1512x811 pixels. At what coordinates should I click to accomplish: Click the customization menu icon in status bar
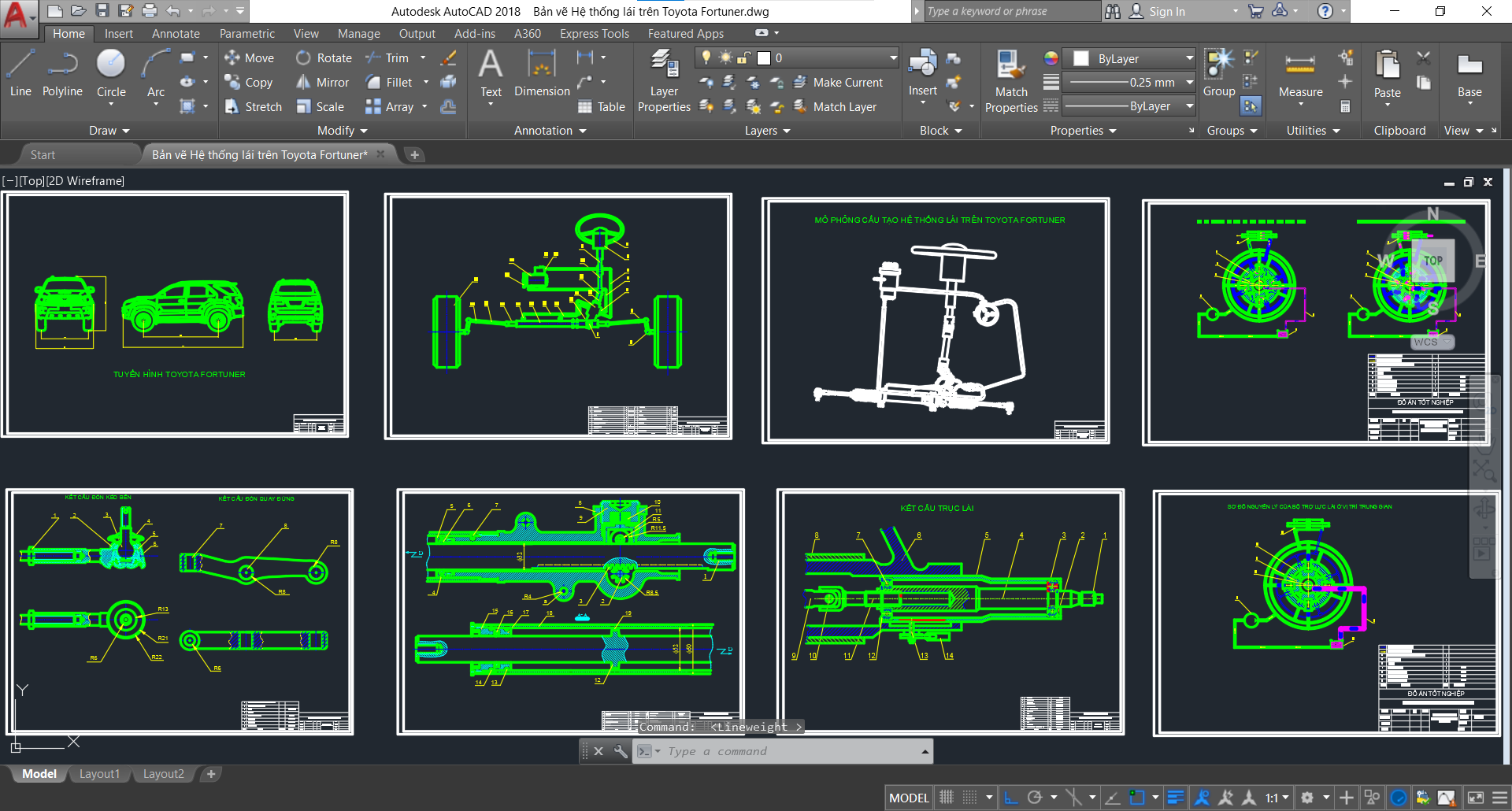(x=1500, y=798)
